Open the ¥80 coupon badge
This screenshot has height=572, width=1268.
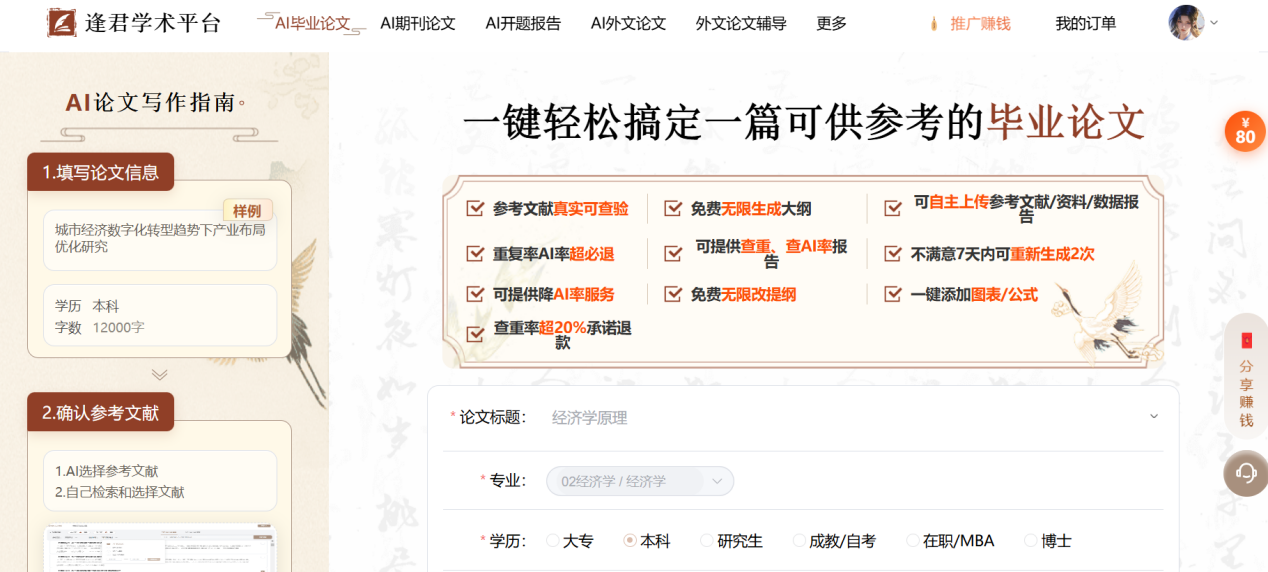click(x=1245, y=131)
